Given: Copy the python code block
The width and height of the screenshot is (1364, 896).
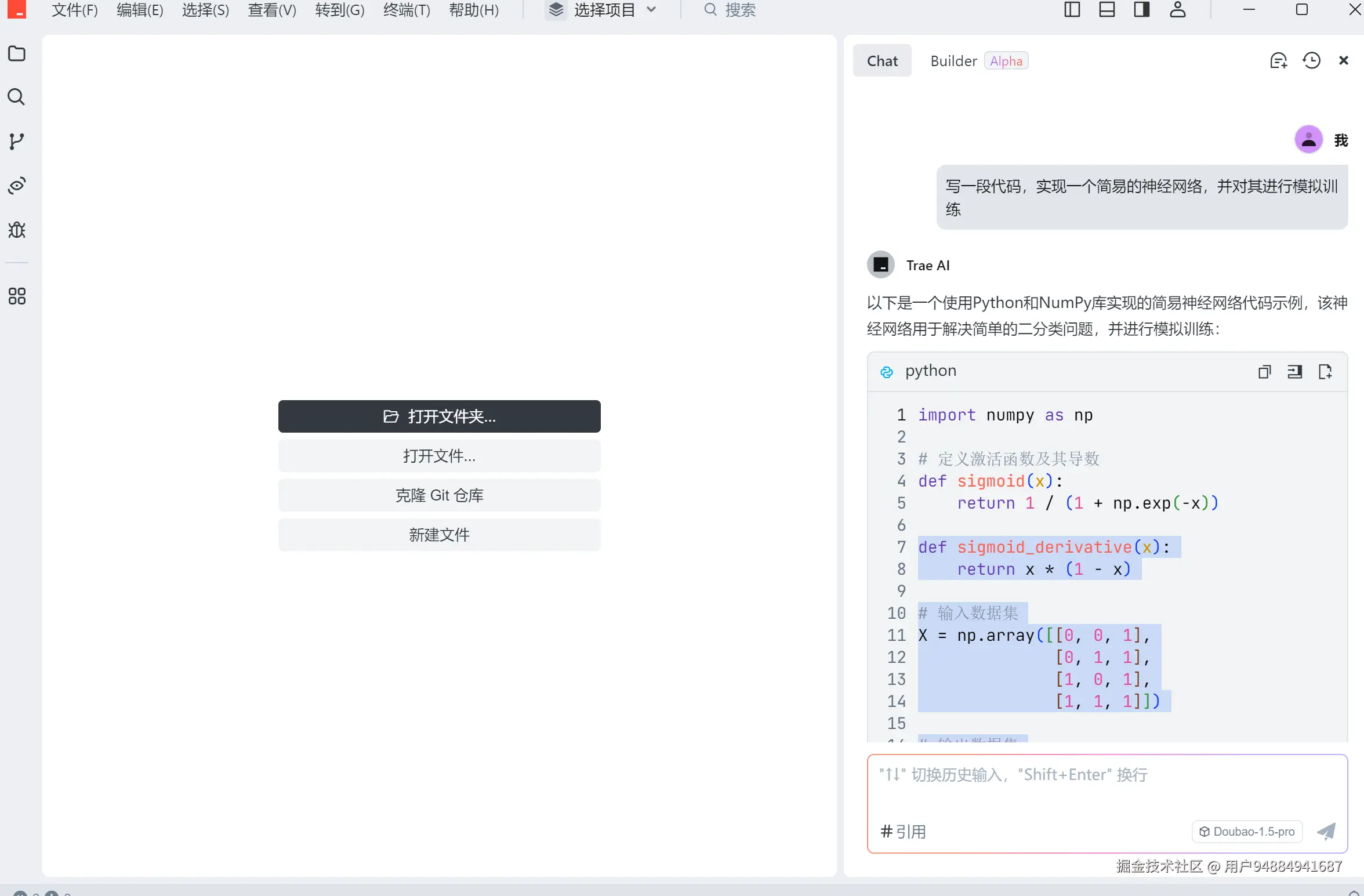Looking at the screenshot, I should tap(1264, 372).
